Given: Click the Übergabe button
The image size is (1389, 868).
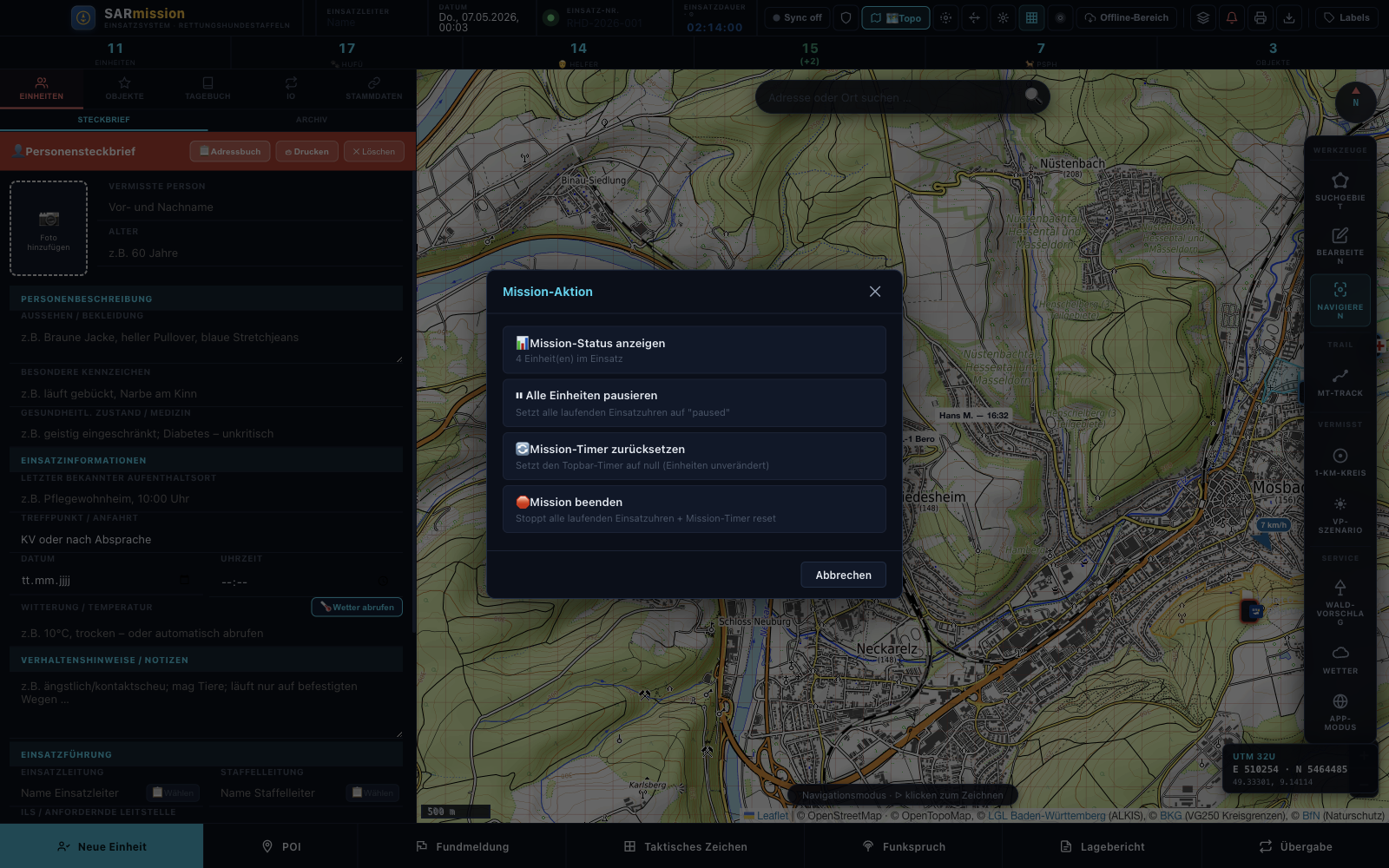Looking at the screenshot, I should pos(1296,846).
